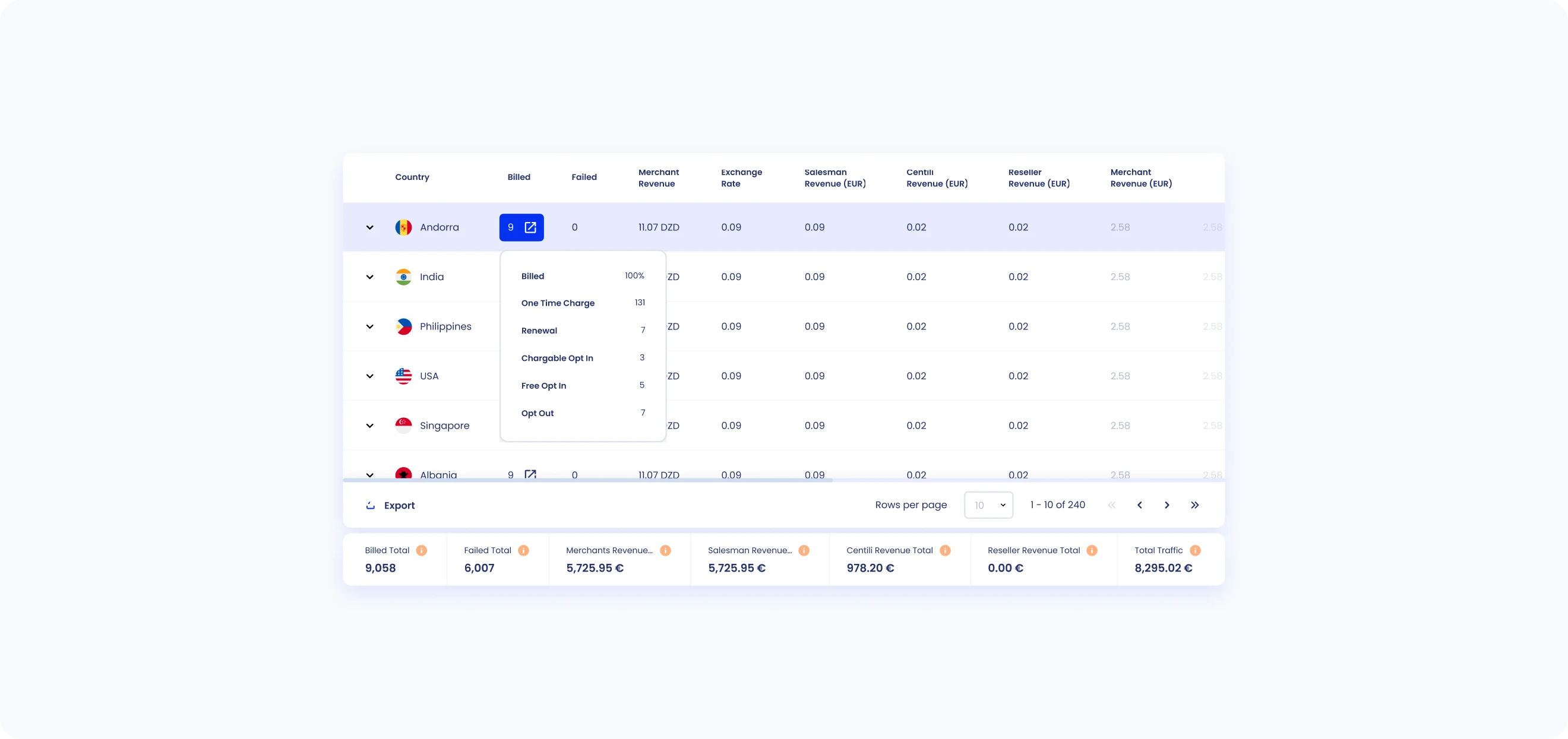Click Salesman Revenue info icon
This screenshot has height=739, width=1568.
pos(804,550)
